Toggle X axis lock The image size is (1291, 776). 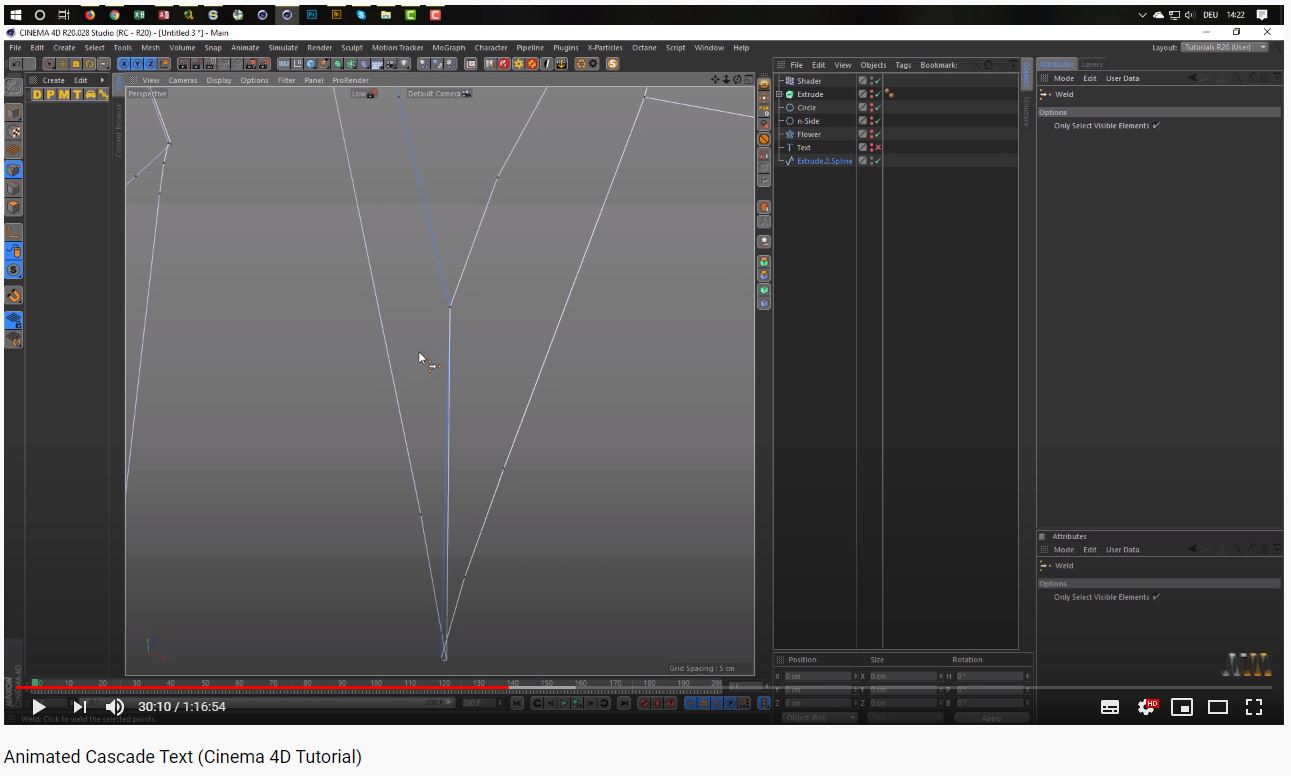124,64
